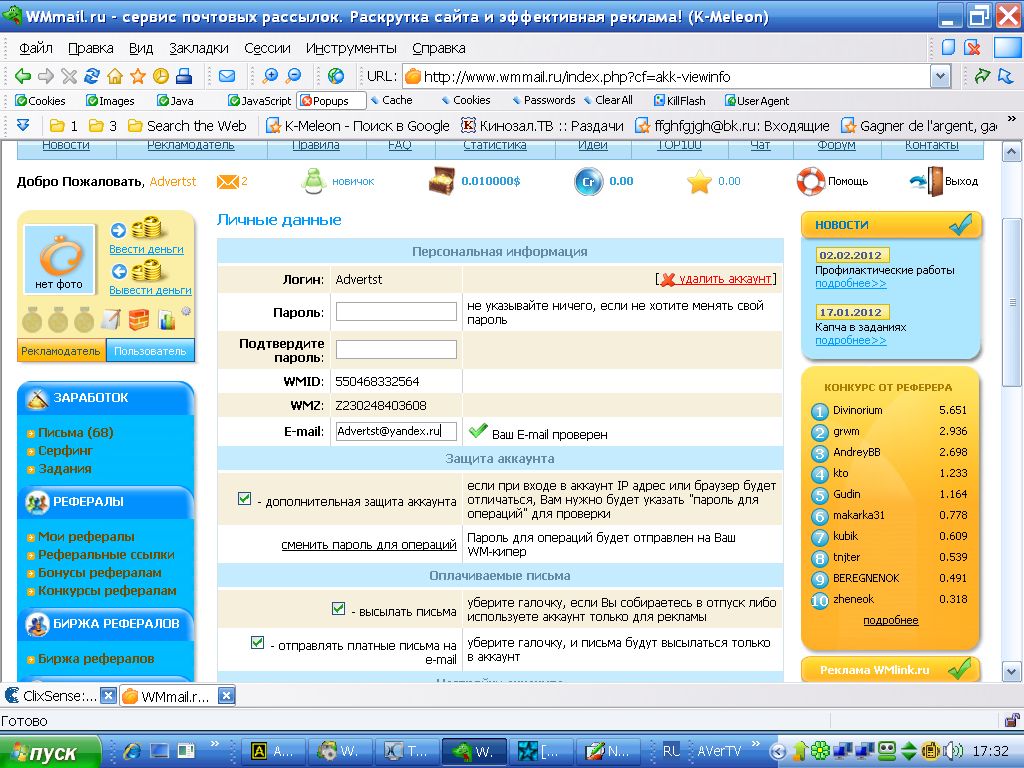Go to the home page icon

coord(115,76)
